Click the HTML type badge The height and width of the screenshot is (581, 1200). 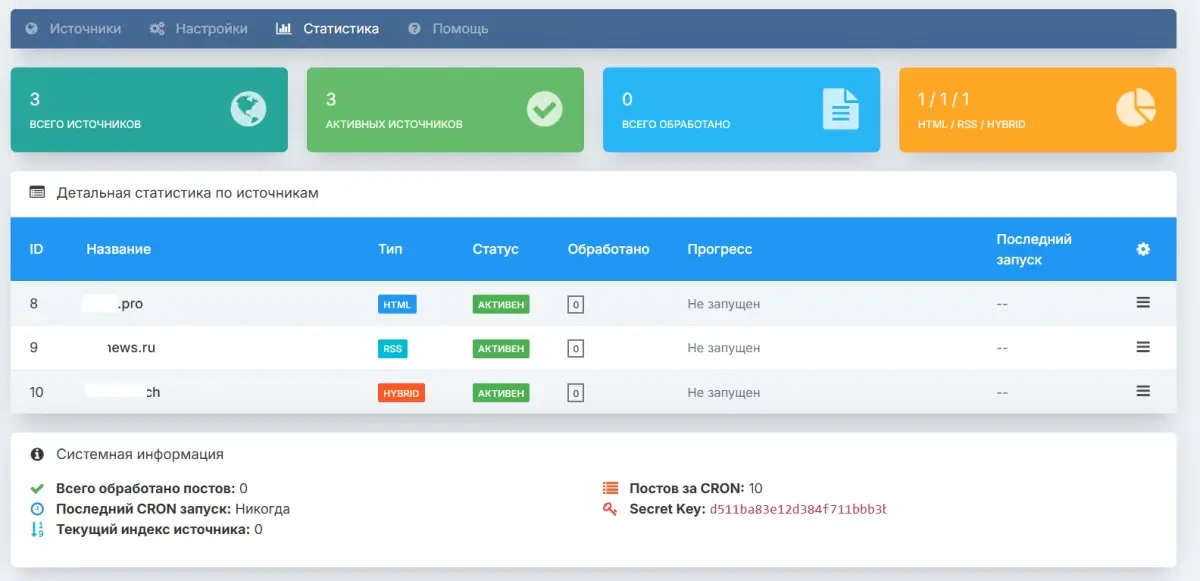click(397, 304)
